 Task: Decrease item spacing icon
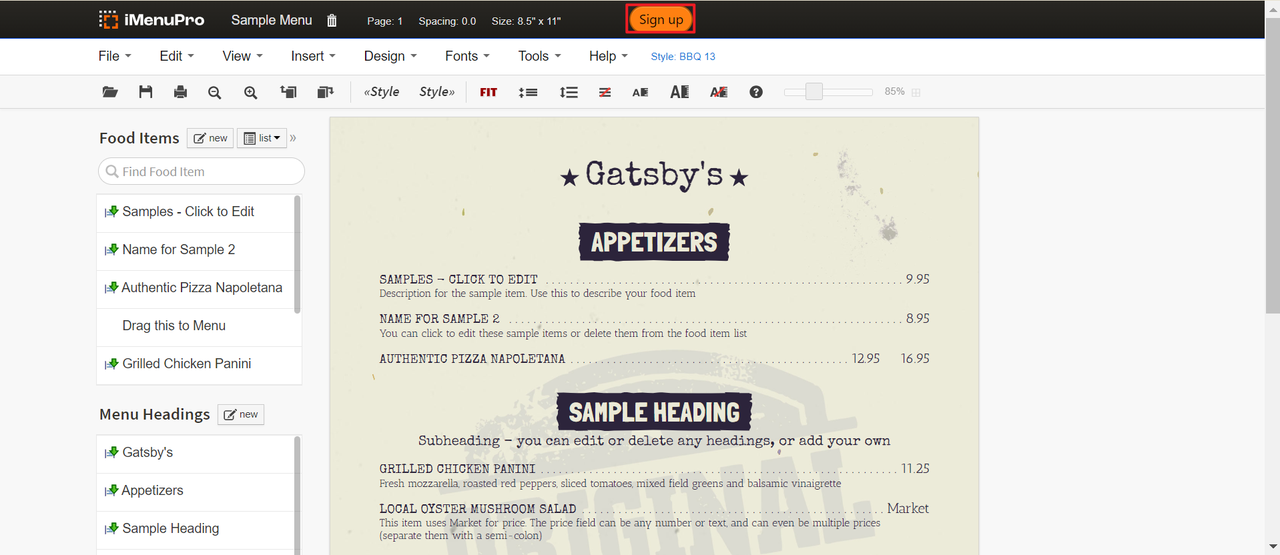point(529,92)
